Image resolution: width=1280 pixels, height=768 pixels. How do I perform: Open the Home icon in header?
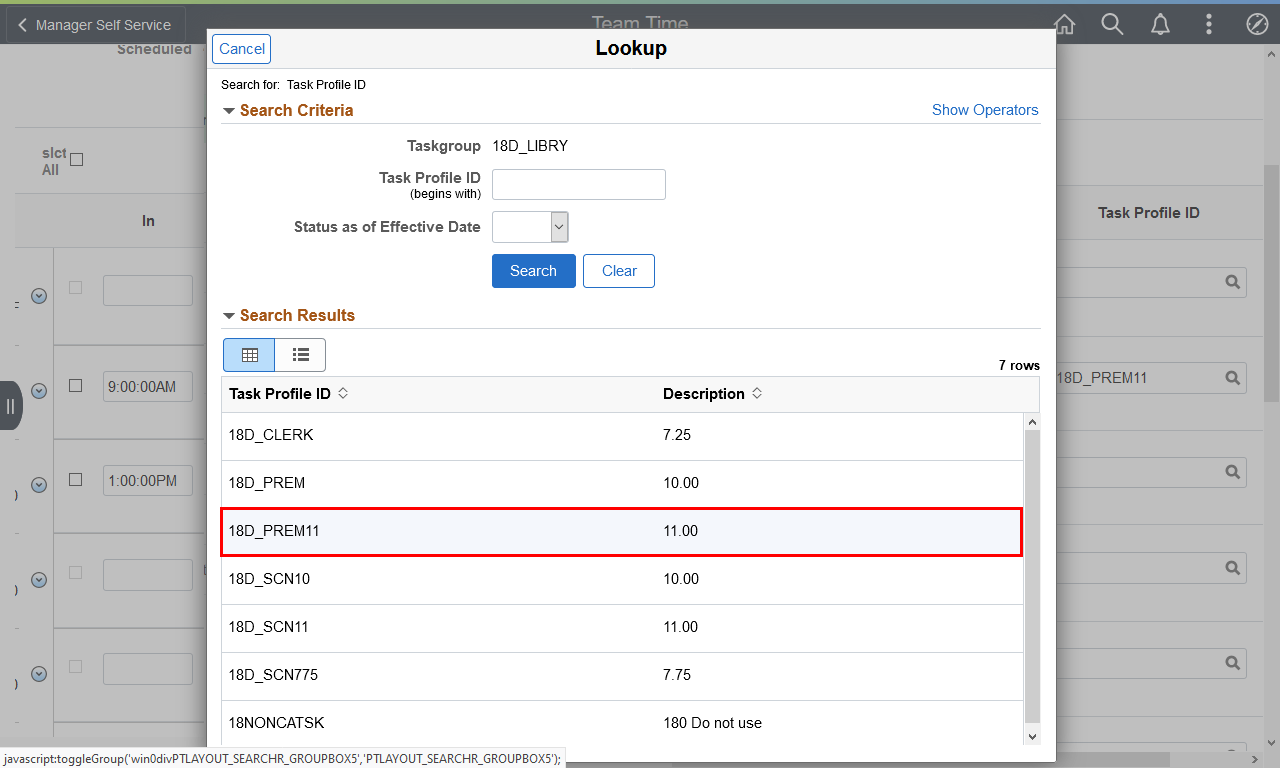tap(1065, 25)
